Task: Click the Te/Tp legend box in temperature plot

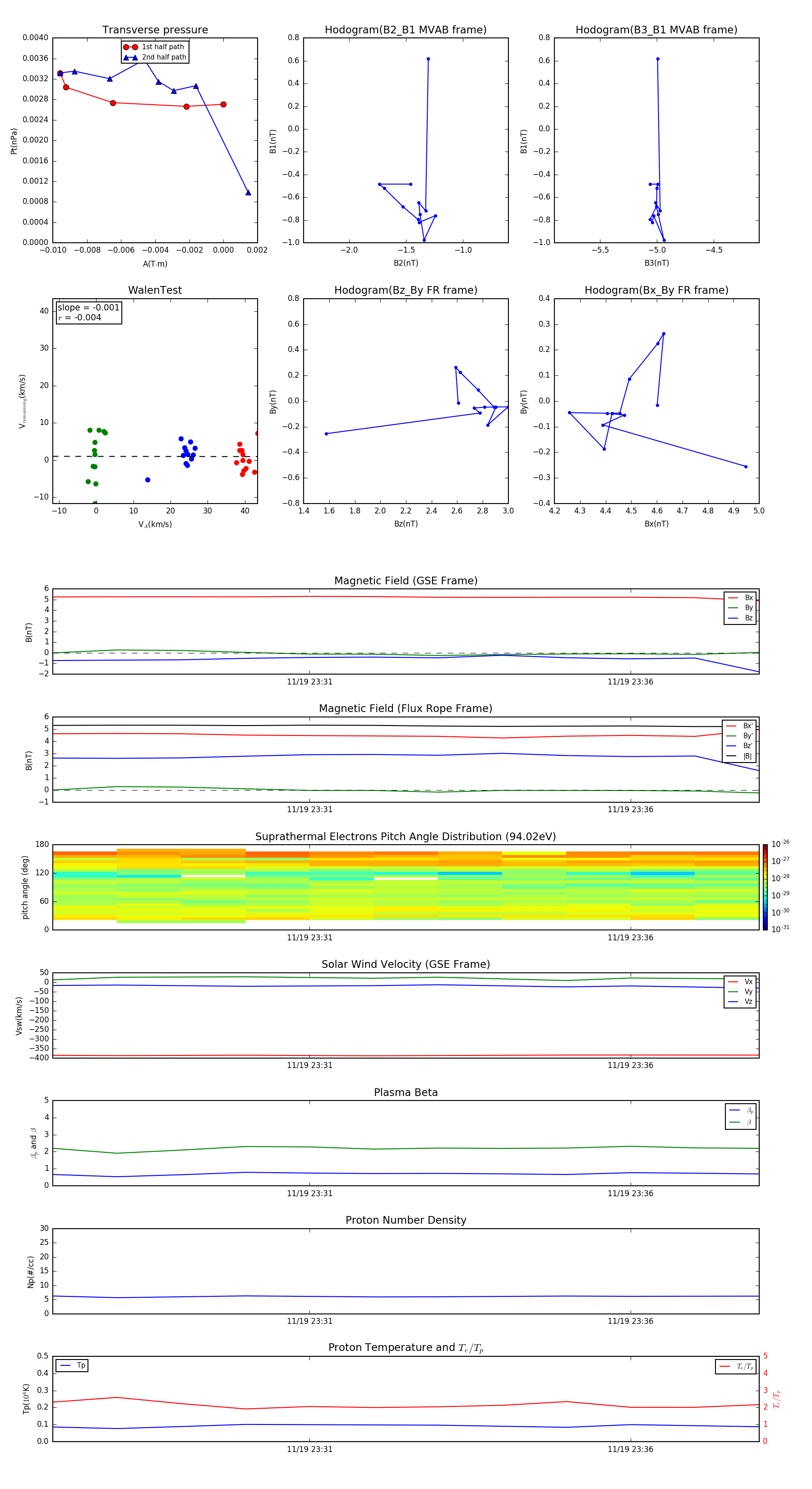Action: [736, 1366]
